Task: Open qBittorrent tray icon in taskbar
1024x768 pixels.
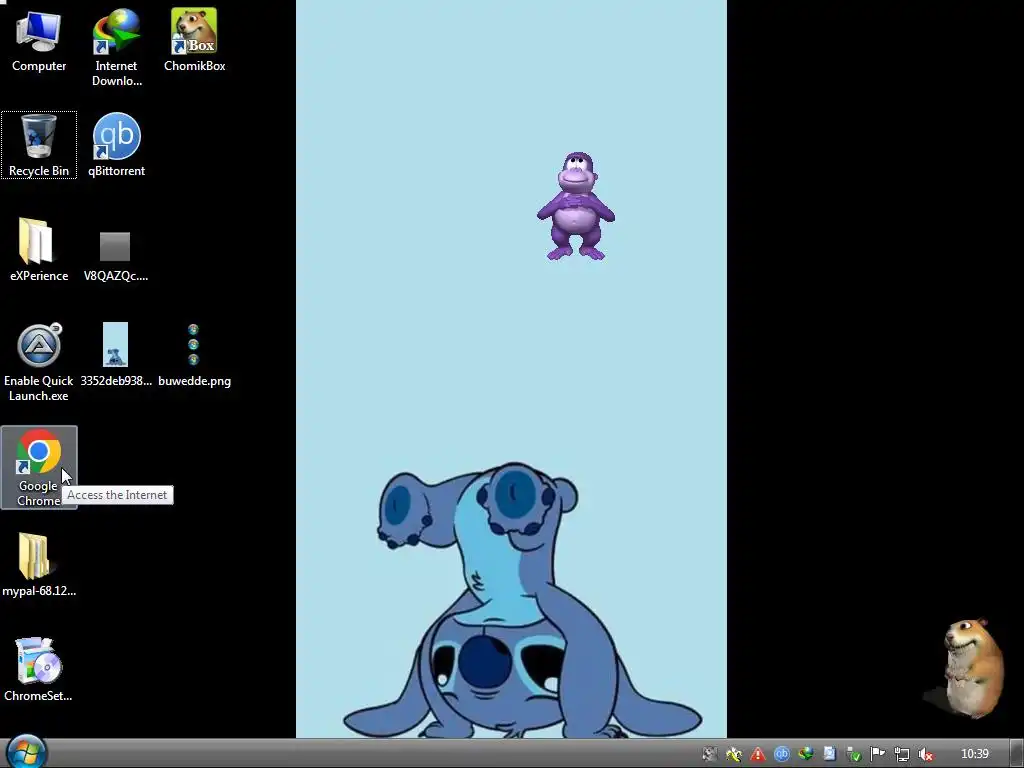Action: 781,754
